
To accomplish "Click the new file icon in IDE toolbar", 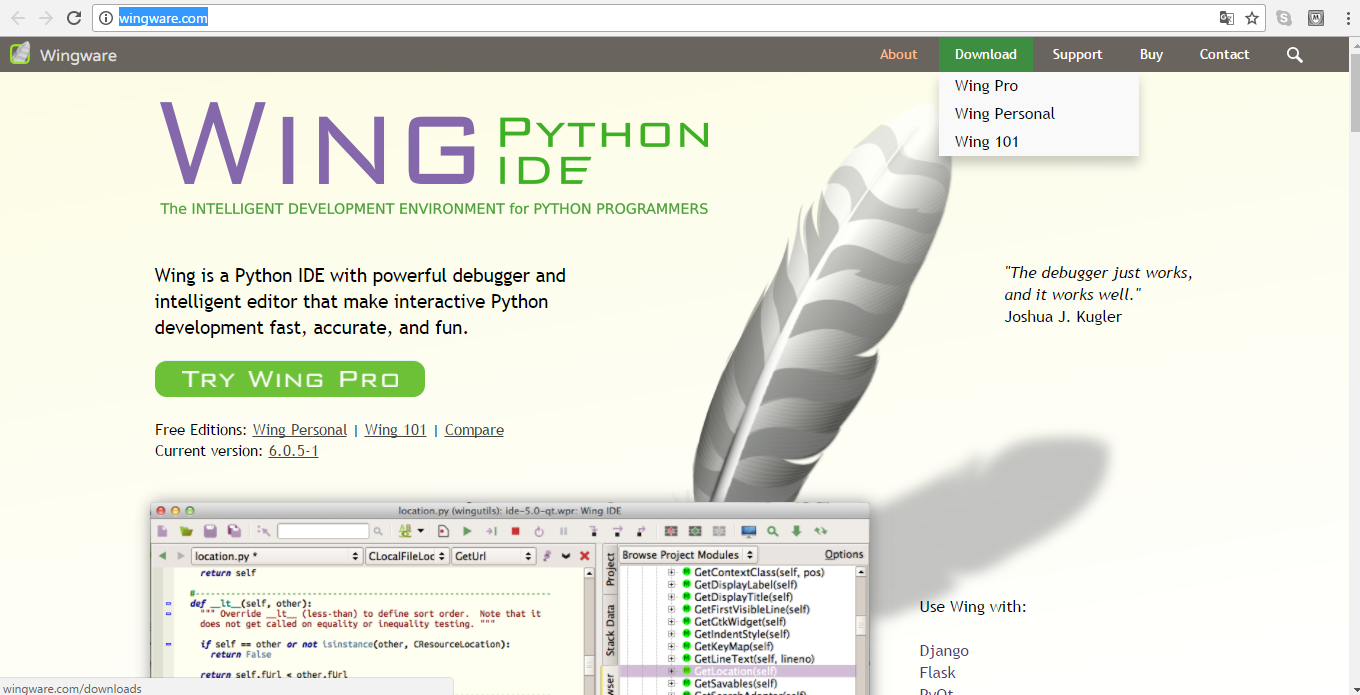I will coord(162,531).
